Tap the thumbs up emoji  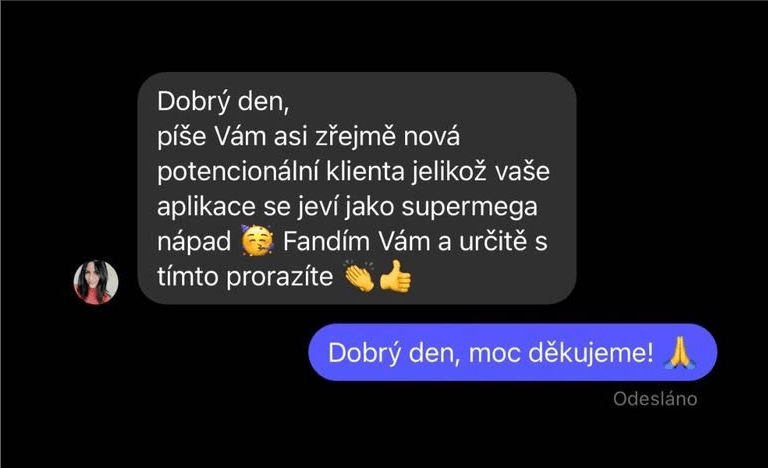click(x=395, y=276)
